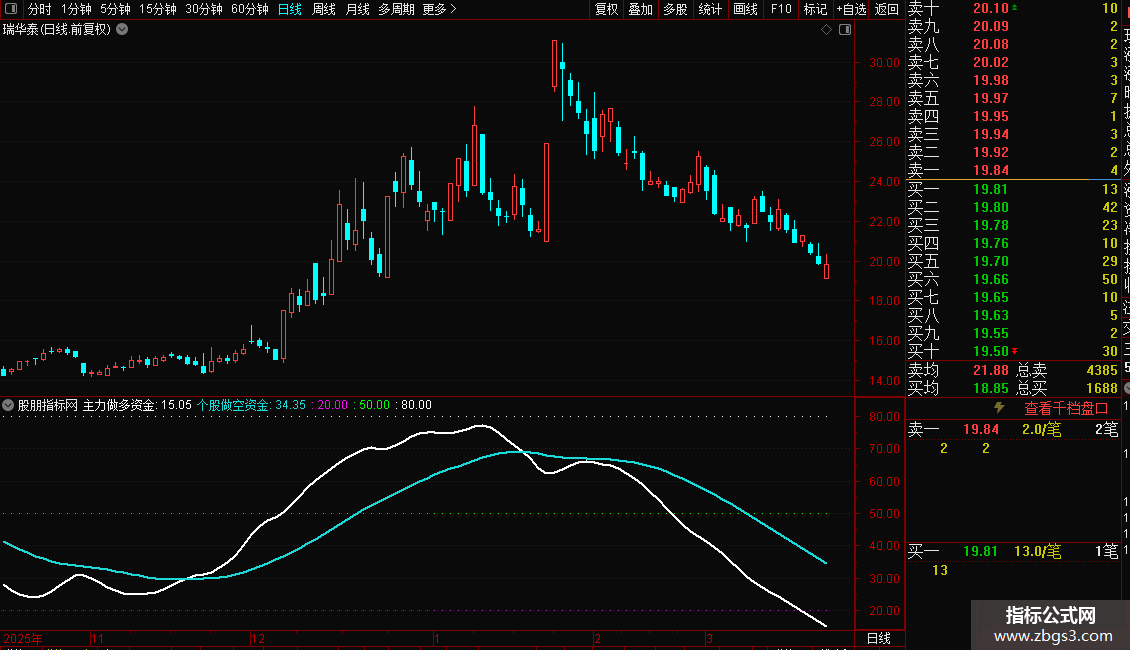Toggle the right panel layout icon

[845, 30]
